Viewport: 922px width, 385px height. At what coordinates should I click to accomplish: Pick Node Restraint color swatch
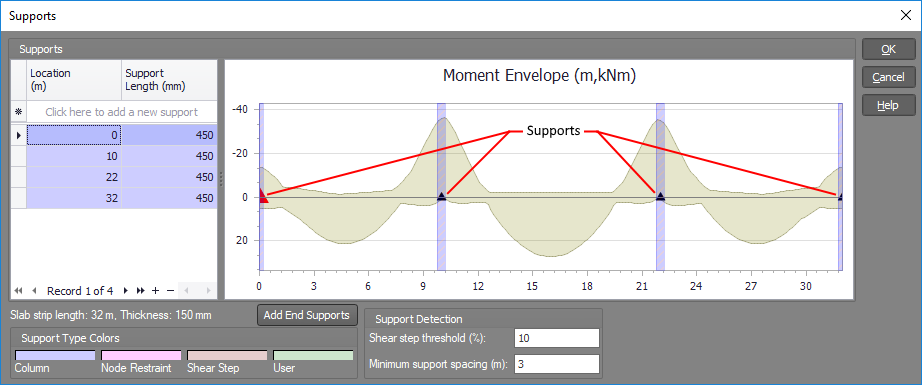[x=141, y=356]
